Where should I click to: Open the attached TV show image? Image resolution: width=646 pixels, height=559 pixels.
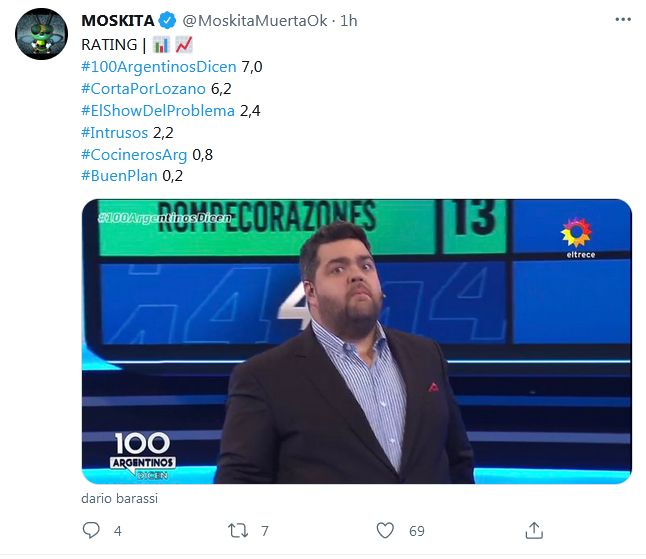click(357, 341)
